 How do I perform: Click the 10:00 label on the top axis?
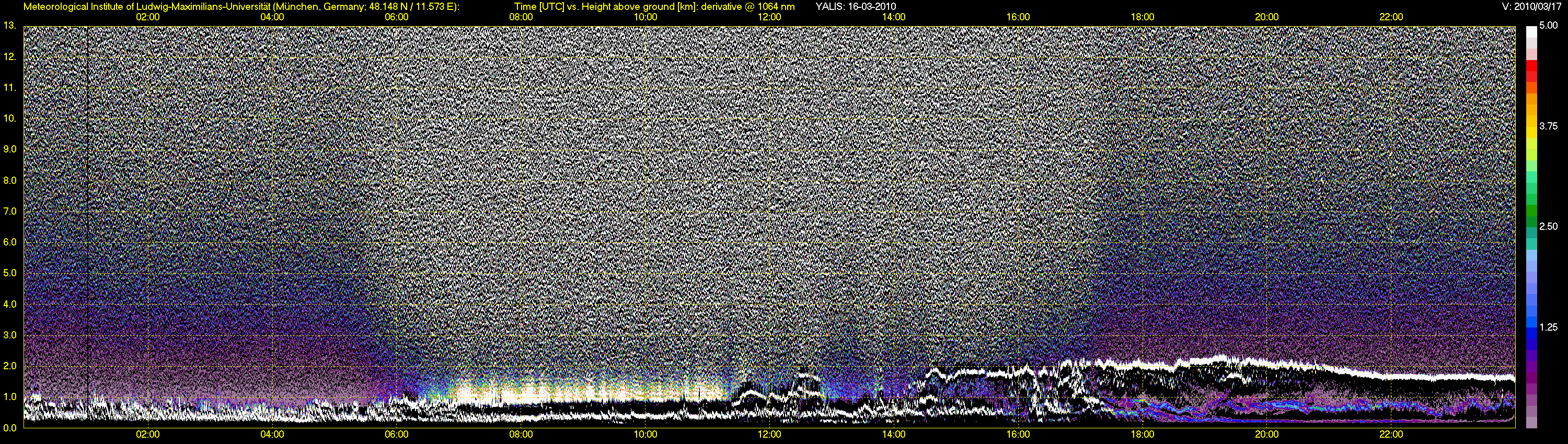pyautogui.click(x=645, y=17)
